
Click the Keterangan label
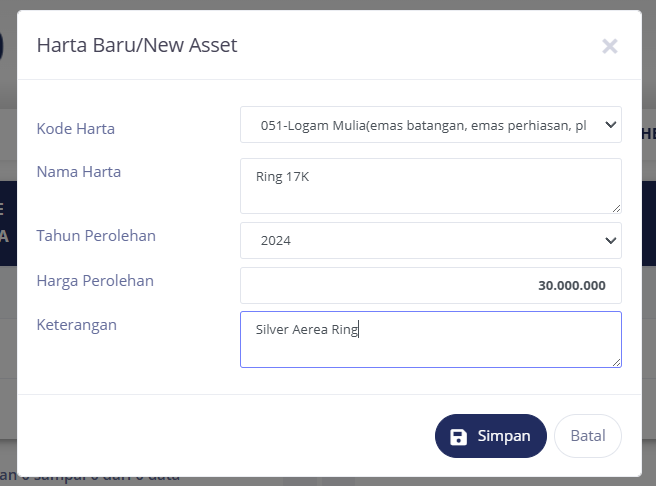pyautogui.click(x=77, y=325)
